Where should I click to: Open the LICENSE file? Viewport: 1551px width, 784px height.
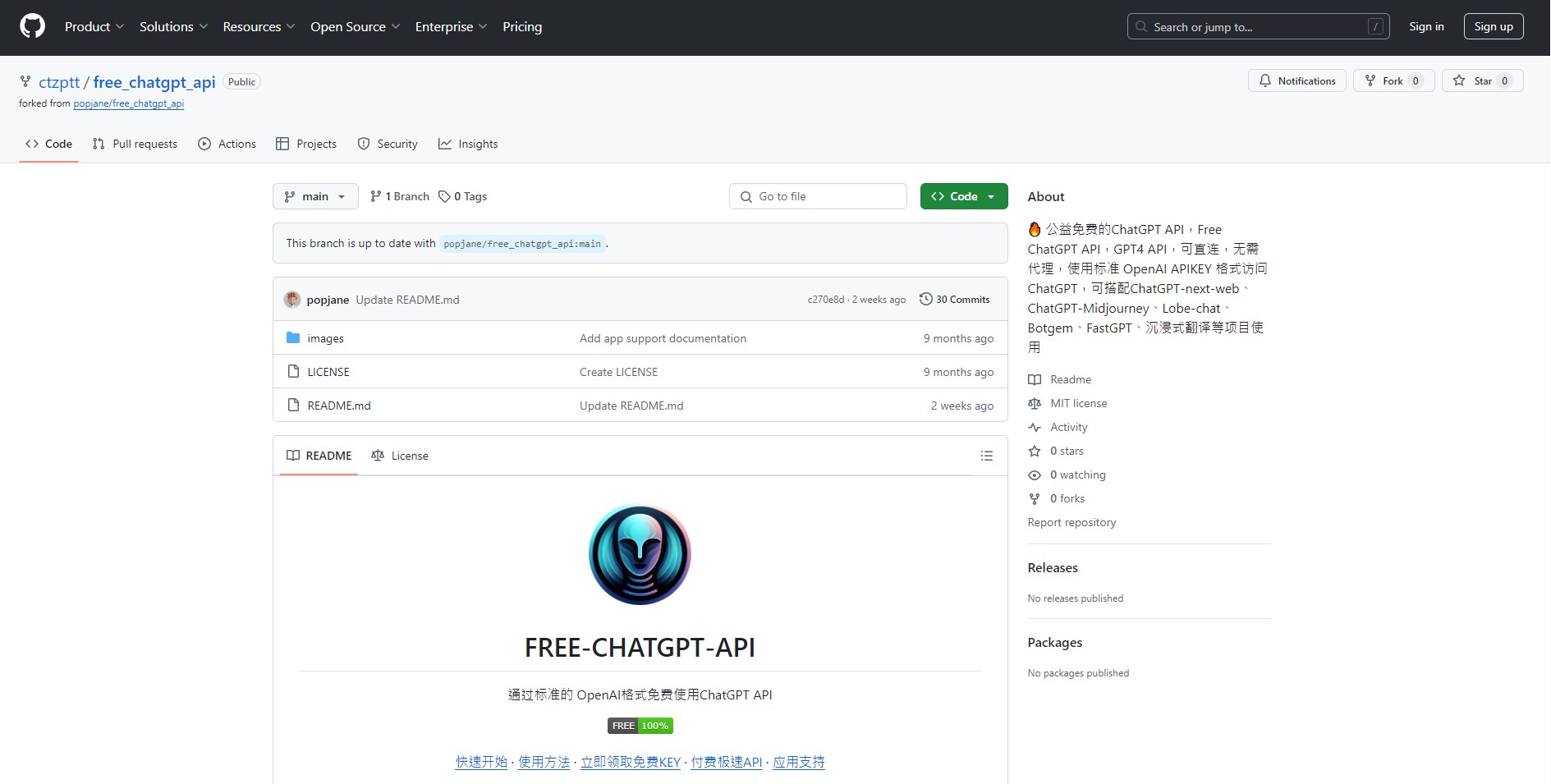(328, 372)
